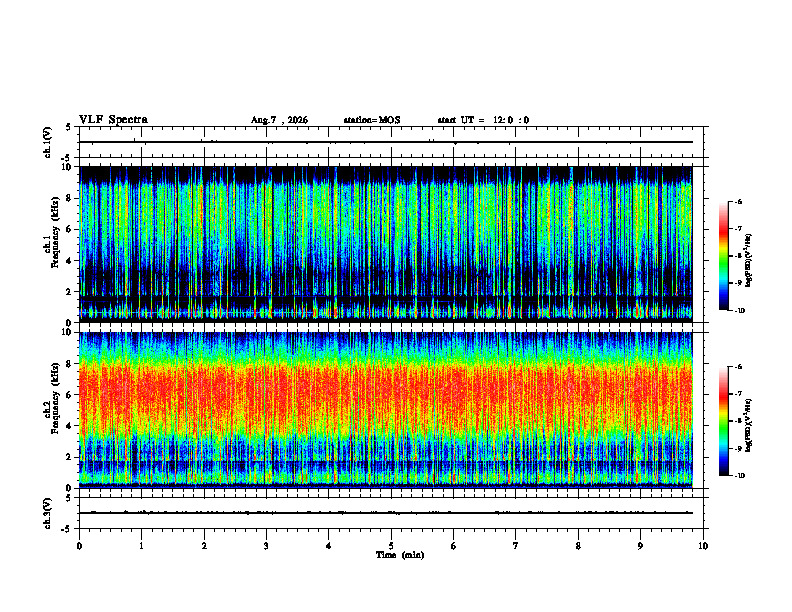Click the "station=MOS" header label
The height and width of the screenshot is (612, 792).
point(372,120)
